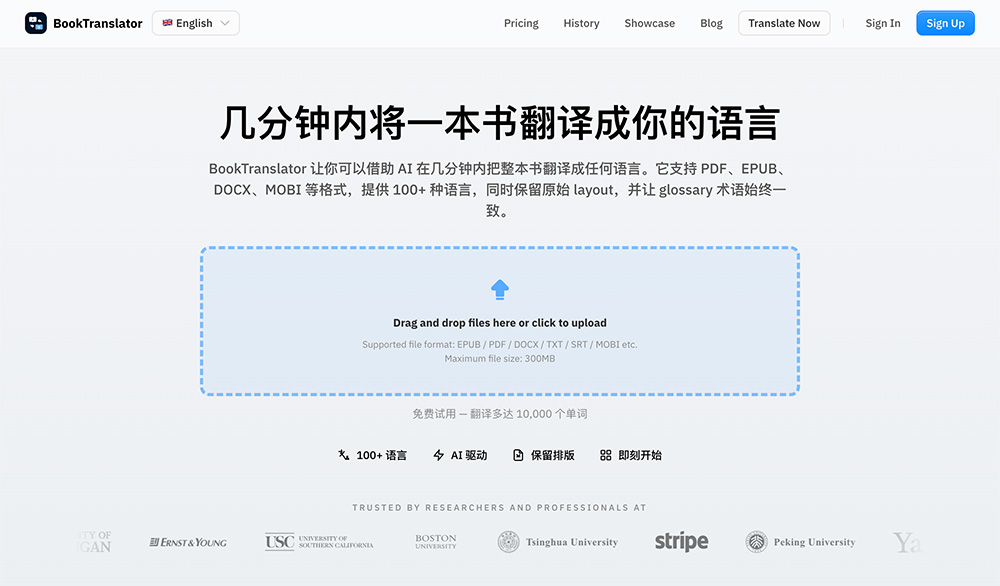Click the '100+ 语言' label
Screen dimensions: 1000x586
381,455
